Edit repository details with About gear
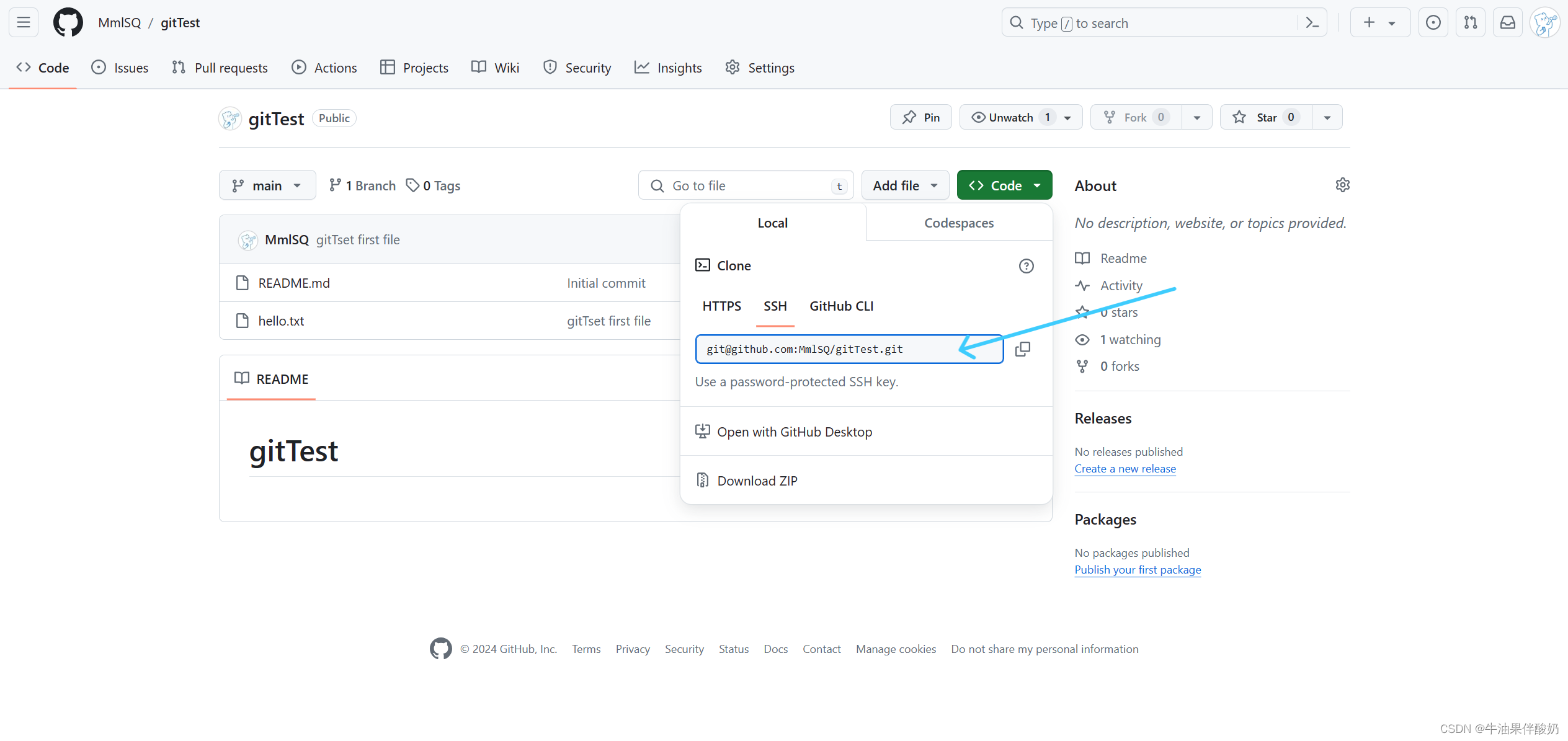Viewport: 1568px width, 741px height. coord(1342,185)
